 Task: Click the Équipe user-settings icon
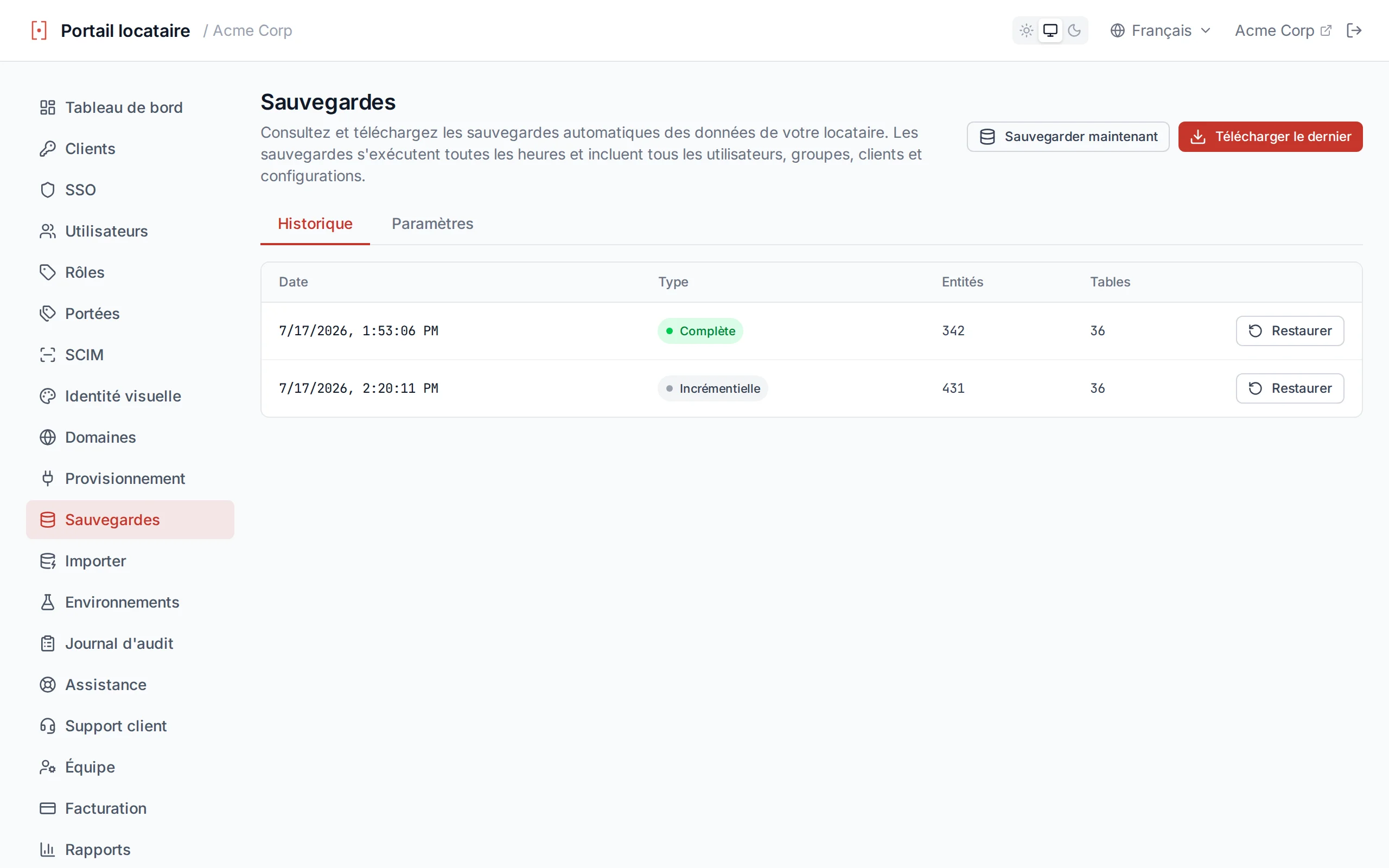pyautogui.click(x=48, y=767)
